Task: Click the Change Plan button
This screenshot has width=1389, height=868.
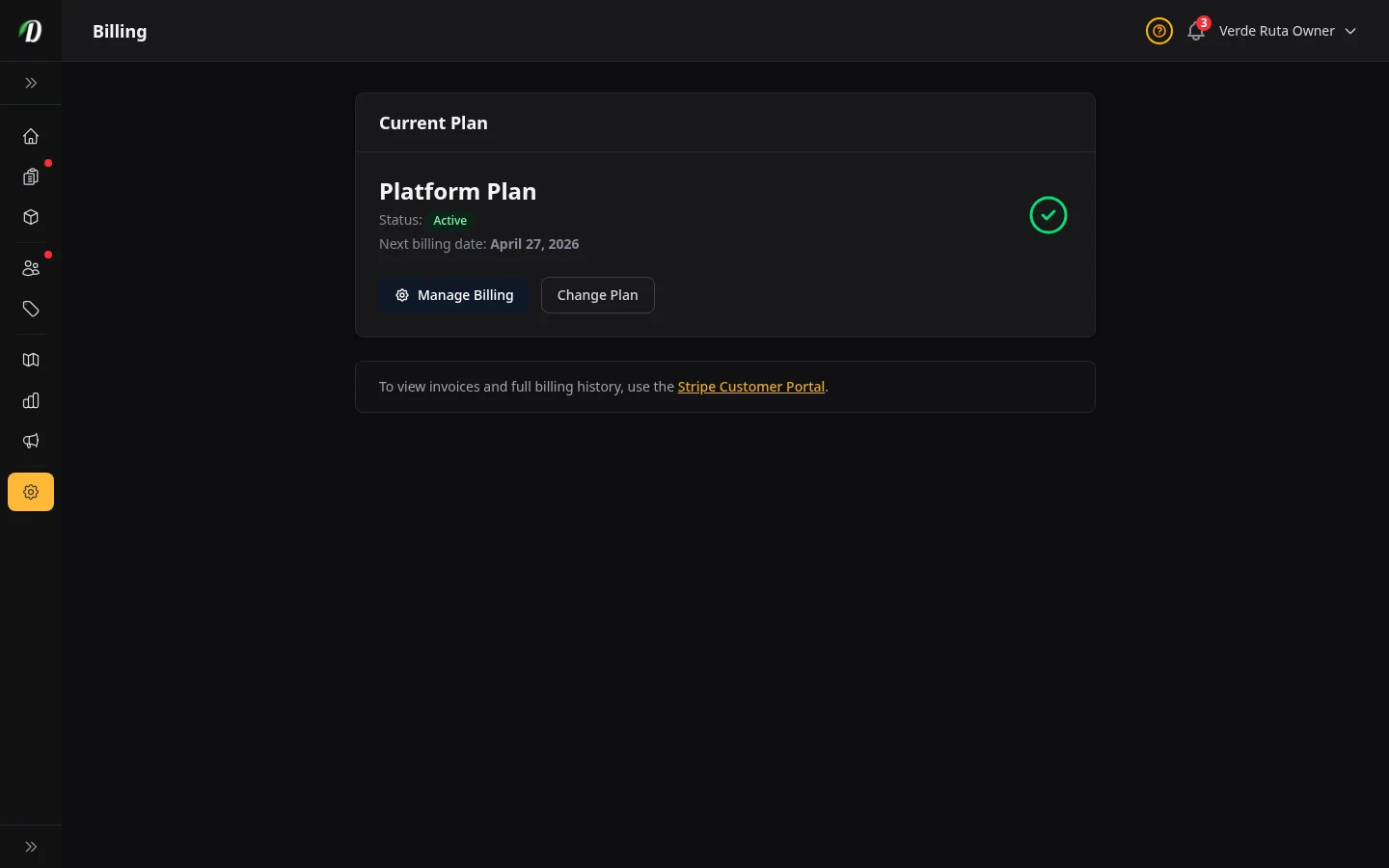Action: [597, 295]
